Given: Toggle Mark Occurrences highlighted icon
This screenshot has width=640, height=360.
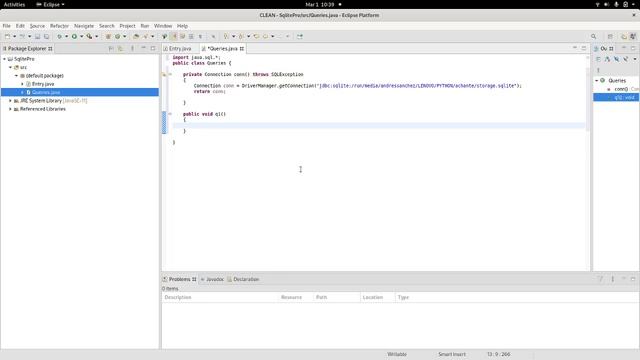Looking at the screenshot, I should 174,36.
